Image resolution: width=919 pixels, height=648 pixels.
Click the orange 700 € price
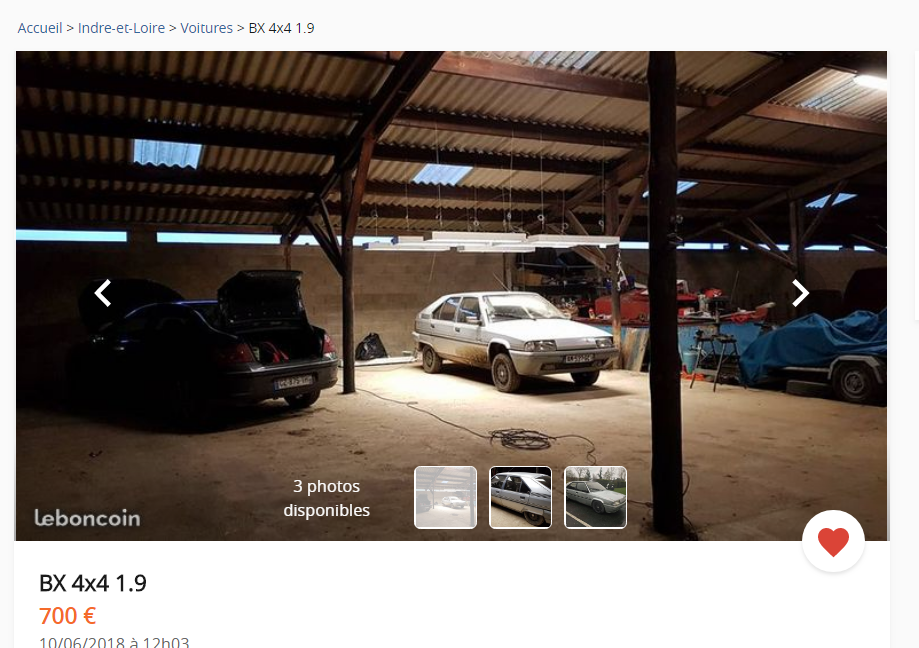click(67, 616)
